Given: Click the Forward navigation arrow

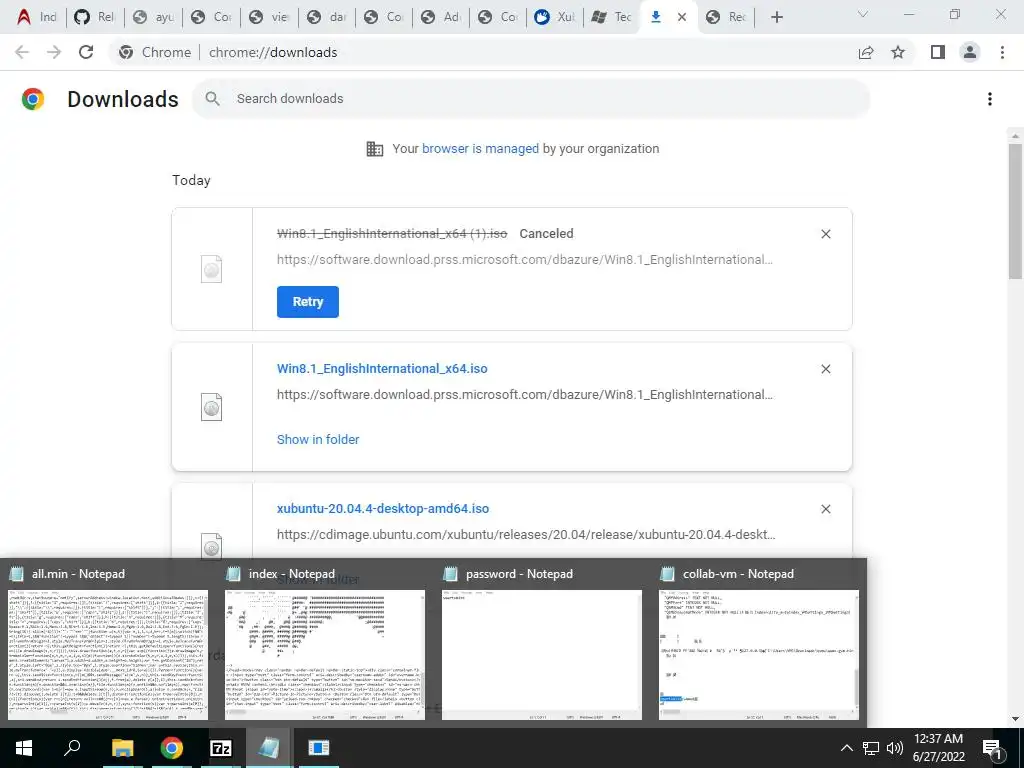Looking at the screenshot, I should (54, 52).
